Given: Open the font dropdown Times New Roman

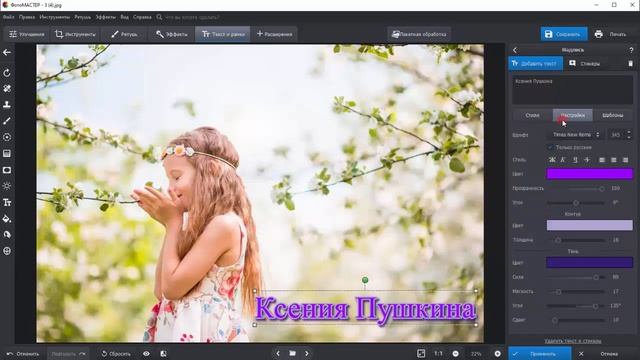Looking at the screenshot, I should (x=576, y=134).
